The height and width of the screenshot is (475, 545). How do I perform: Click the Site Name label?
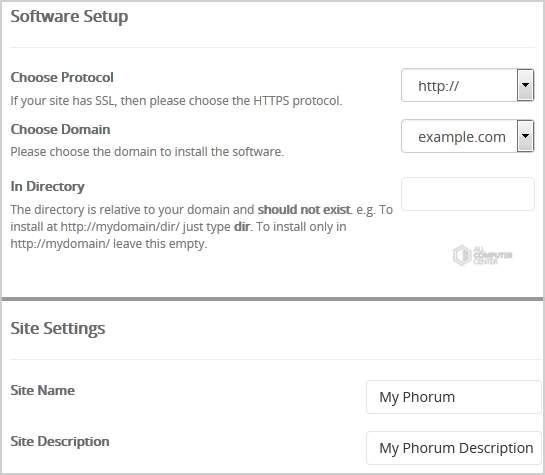click(42, 390)
